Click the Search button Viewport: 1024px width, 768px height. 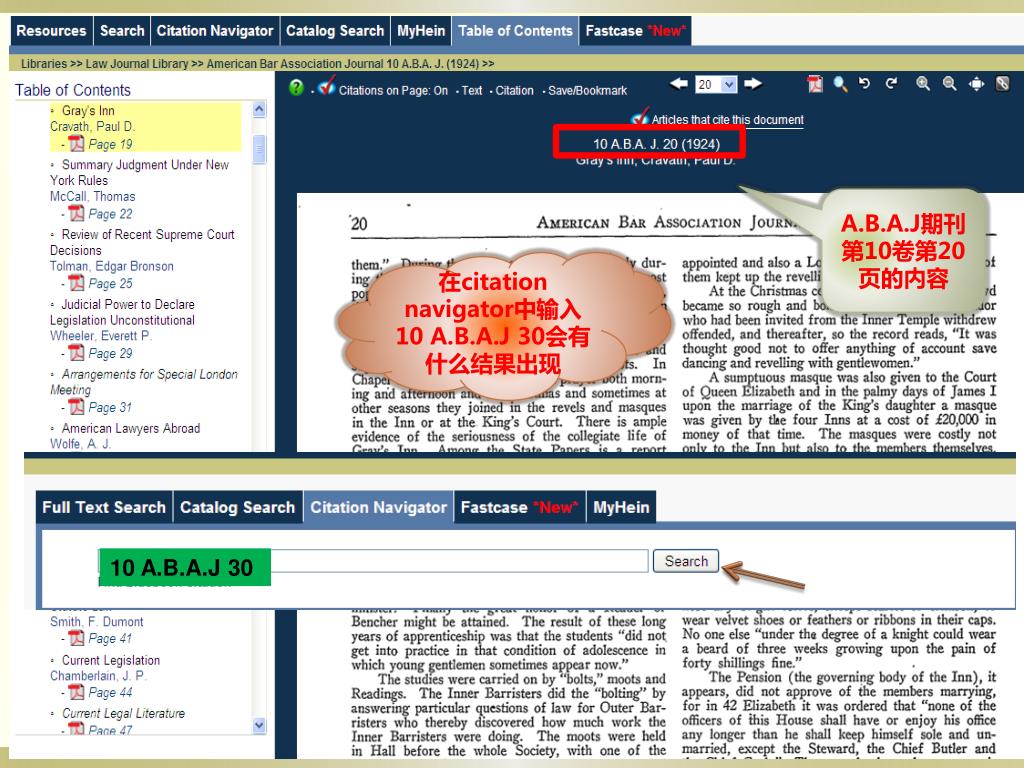(x=686, y=561)
